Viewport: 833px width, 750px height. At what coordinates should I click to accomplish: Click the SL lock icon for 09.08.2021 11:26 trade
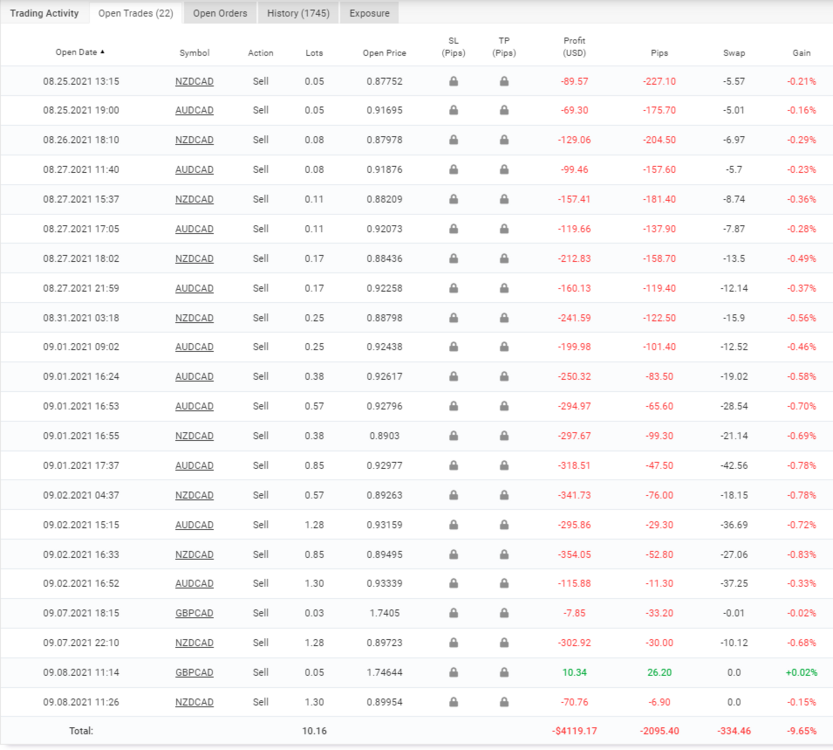point(453,702)
